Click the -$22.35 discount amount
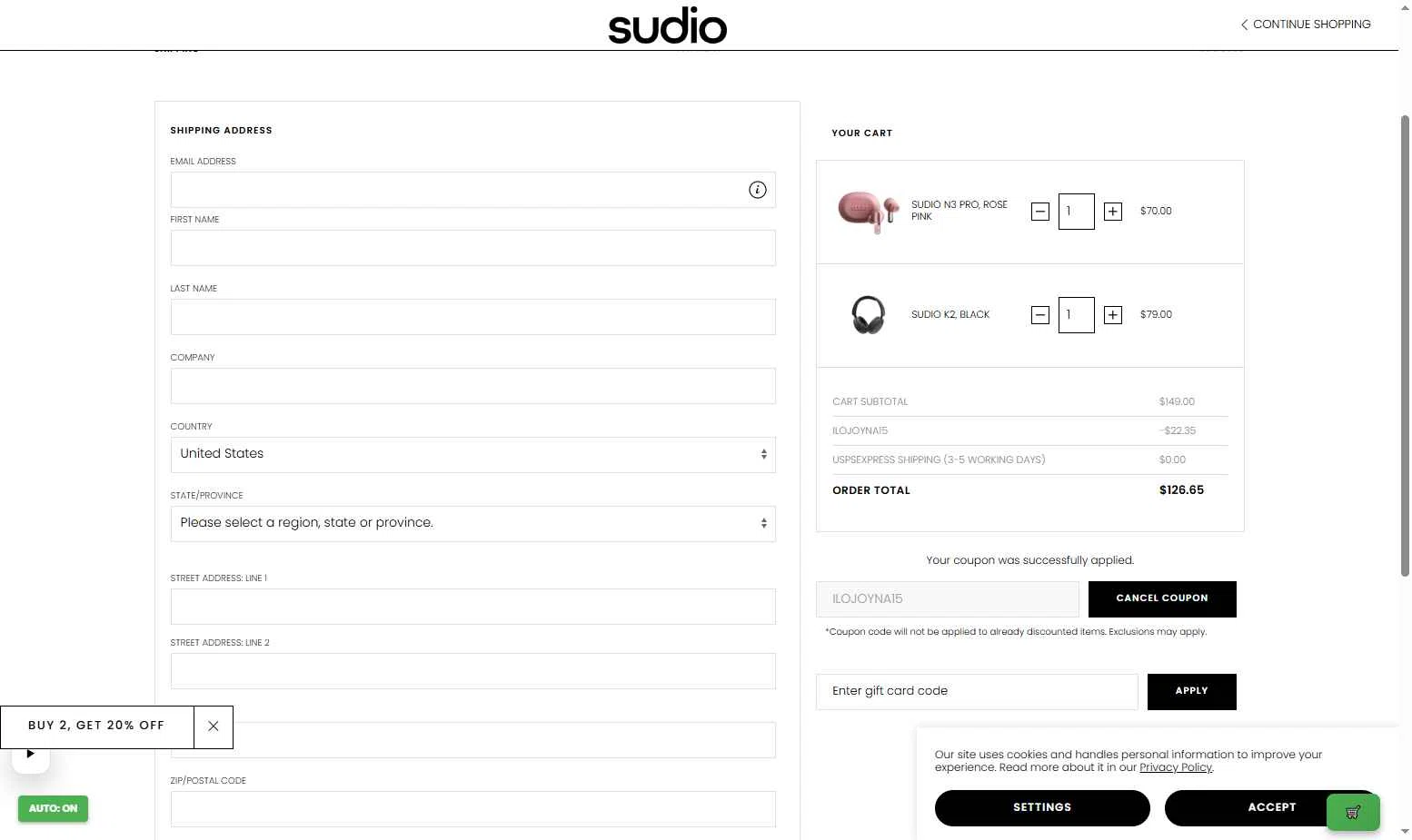1412x840 pixels. pos(1177,431)
